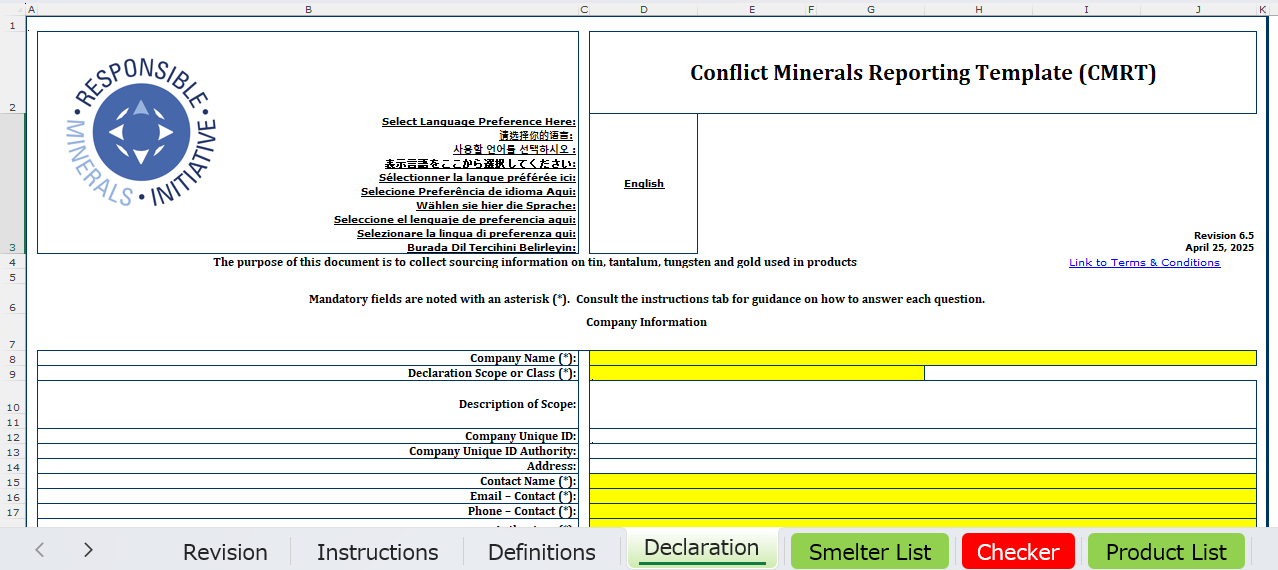Click the 'Declaration Scope or Class (*):' label
This screenshot has height=570, width=1278.
point(492,373)
